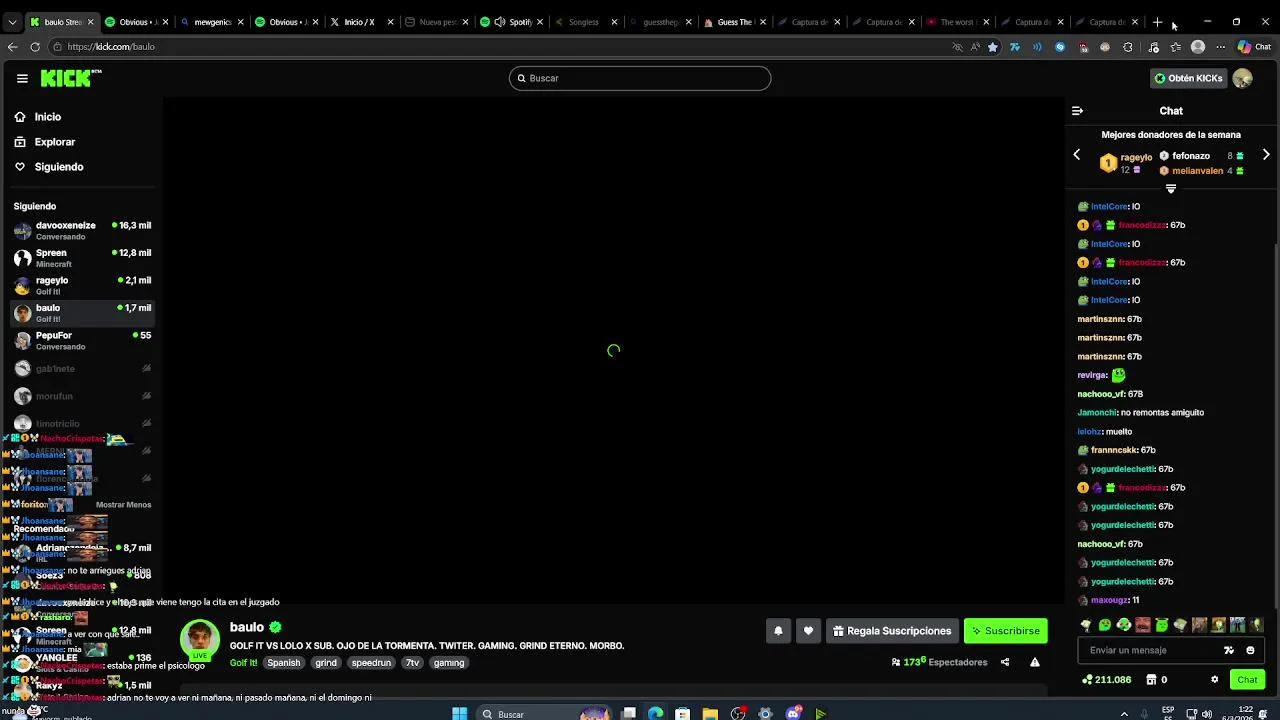Open the shop icon next to 0
Screen dimensions: 1280x720
(1151, 680)
